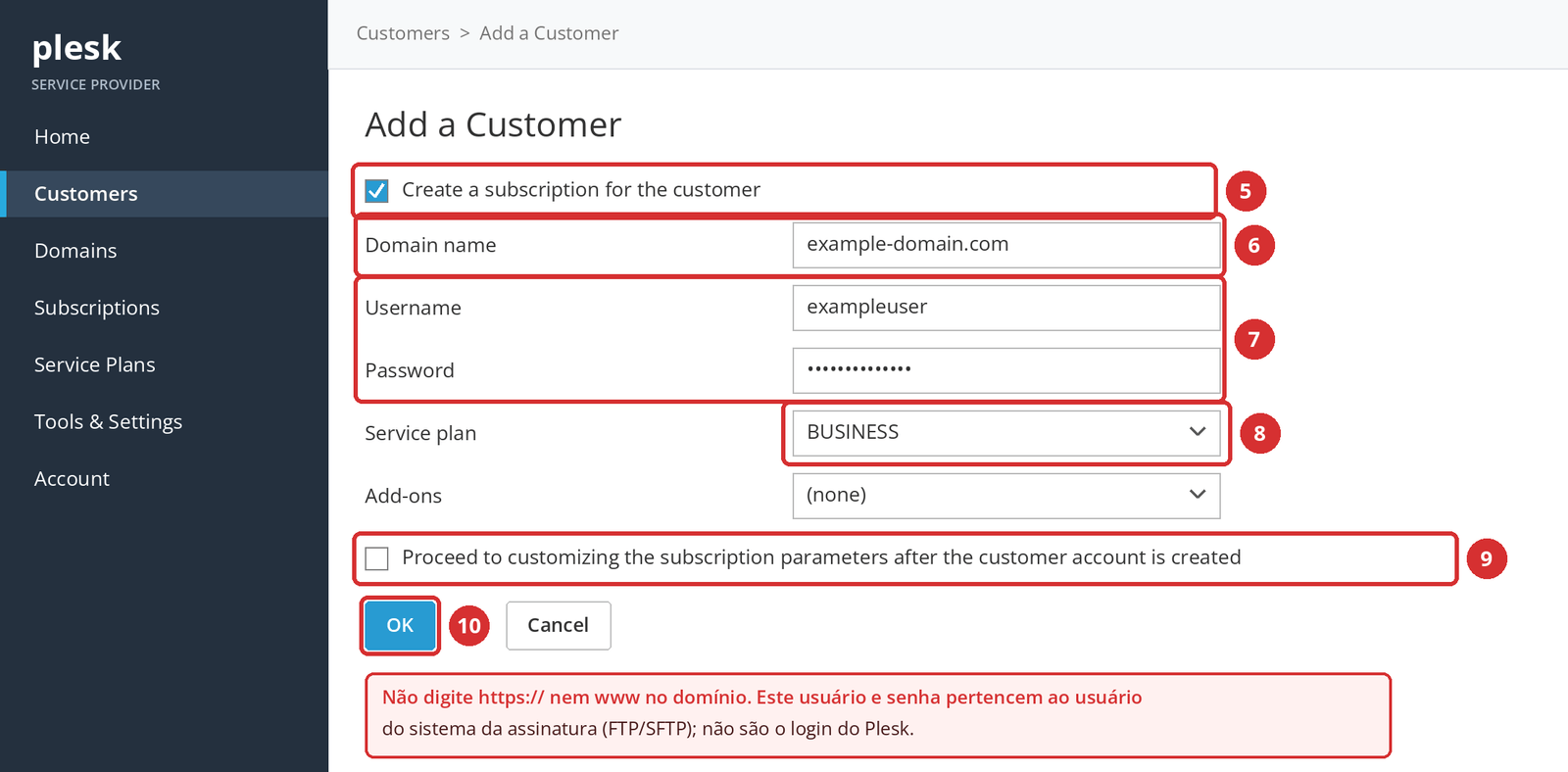1568x772 pixels.
Task: Click the Domain name input field
Action: 1006,245
